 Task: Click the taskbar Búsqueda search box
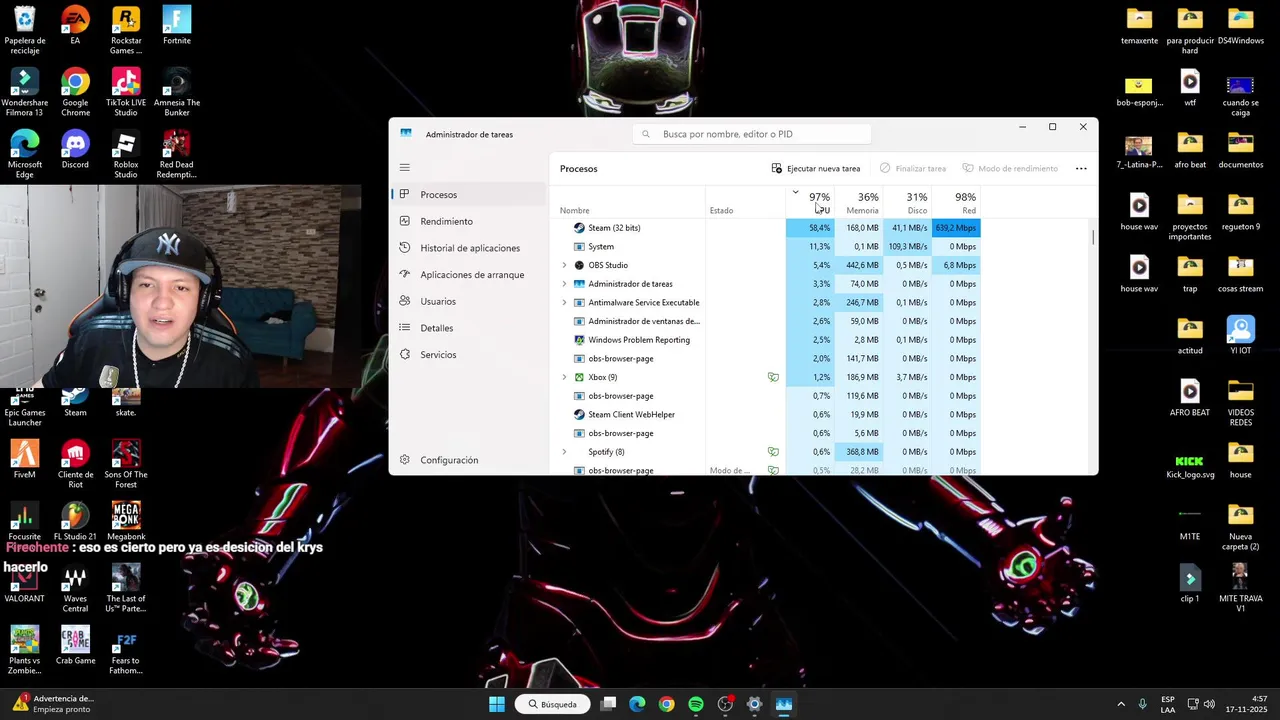[552, 704]
